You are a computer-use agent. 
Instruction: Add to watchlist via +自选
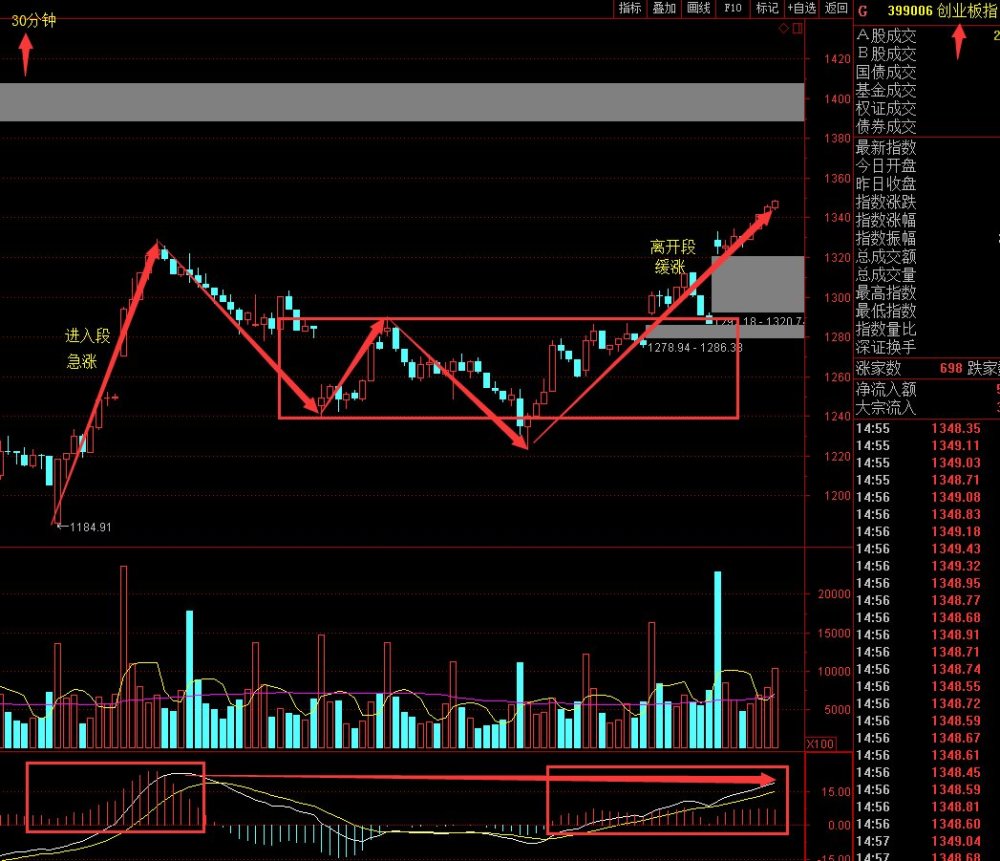801,8
